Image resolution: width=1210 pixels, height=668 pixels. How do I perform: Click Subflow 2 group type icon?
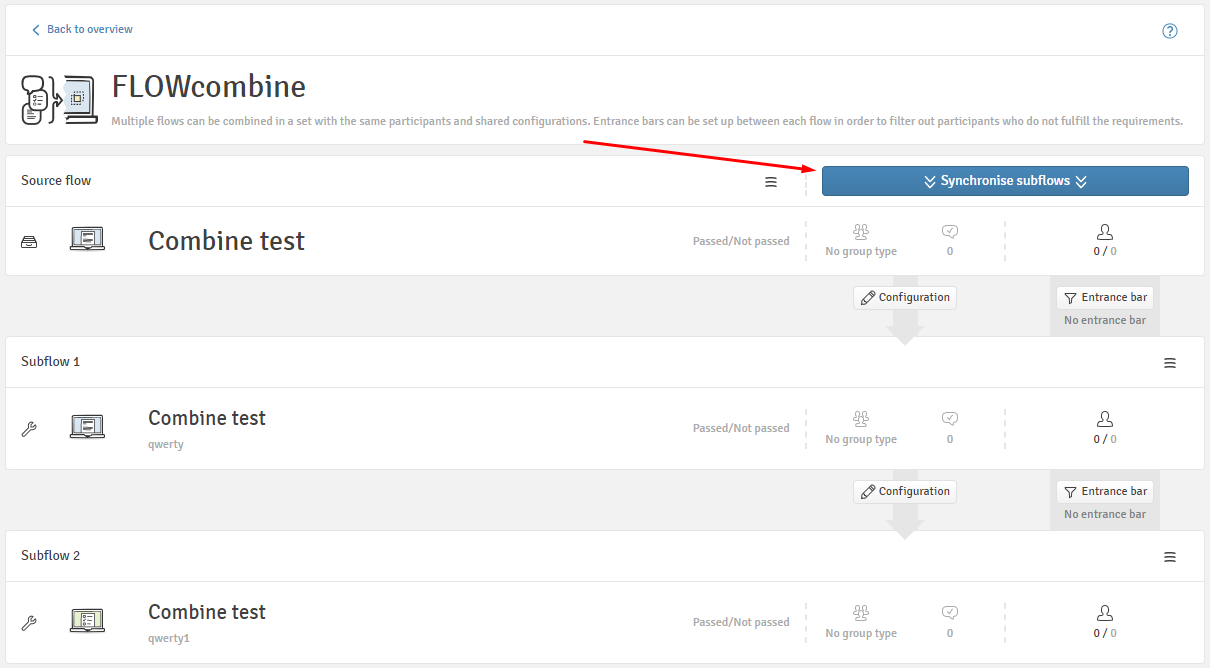tap(861, 613)
